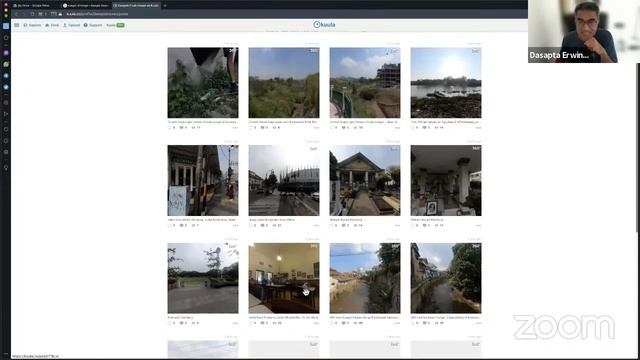This screenshot has width=640, height=360.
Task: Open more options for wet road post
Action: click(316, 225)
